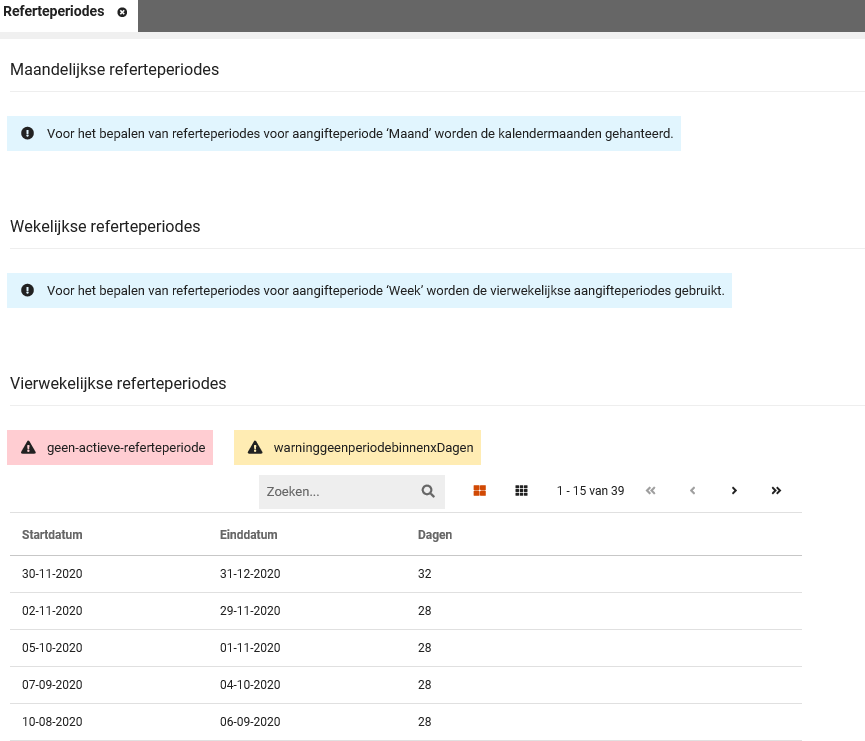Sort by the Startdatum column header
The height and width of the screenshot is (741, 865).
(52, 535)
